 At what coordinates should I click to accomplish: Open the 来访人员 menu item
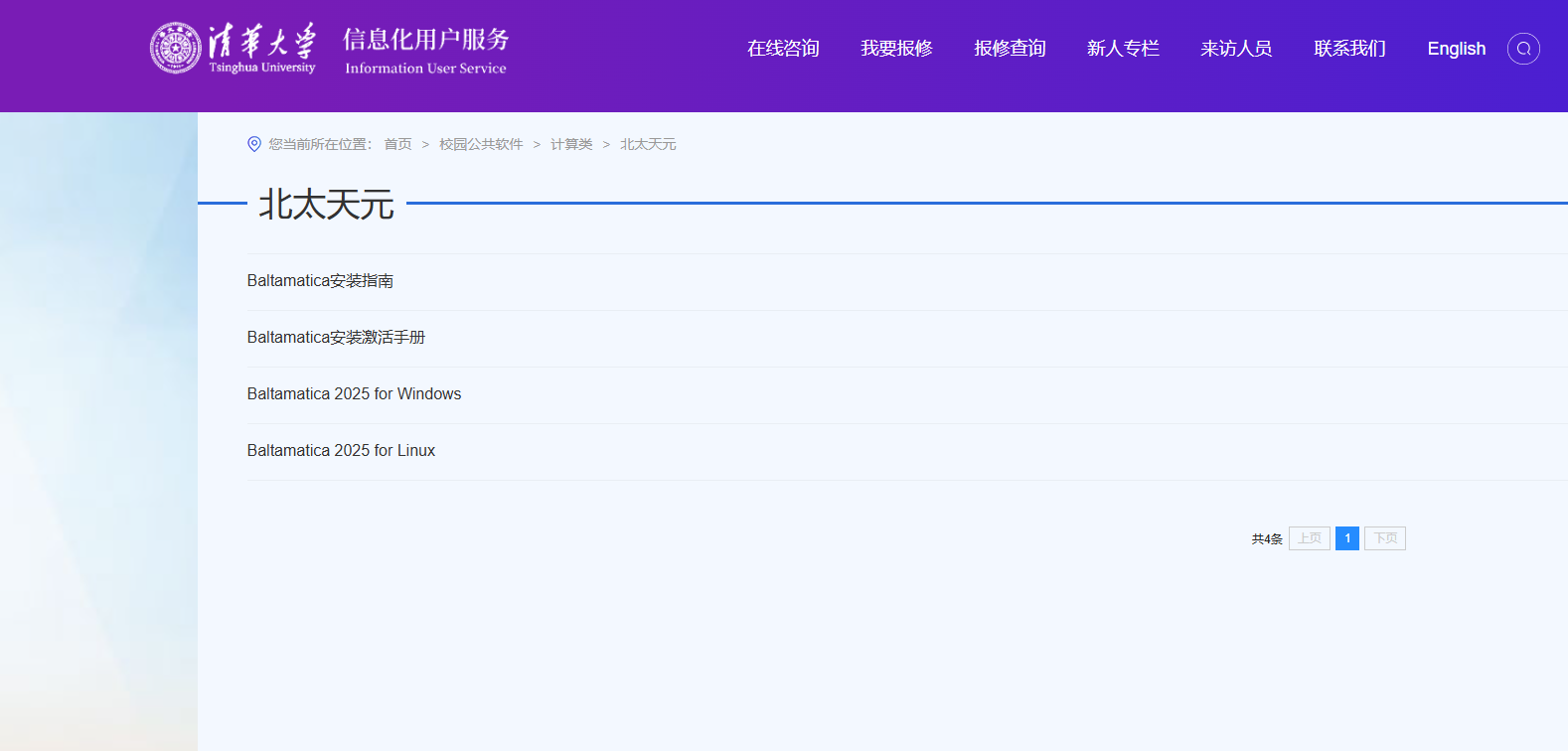[1236, 49]
